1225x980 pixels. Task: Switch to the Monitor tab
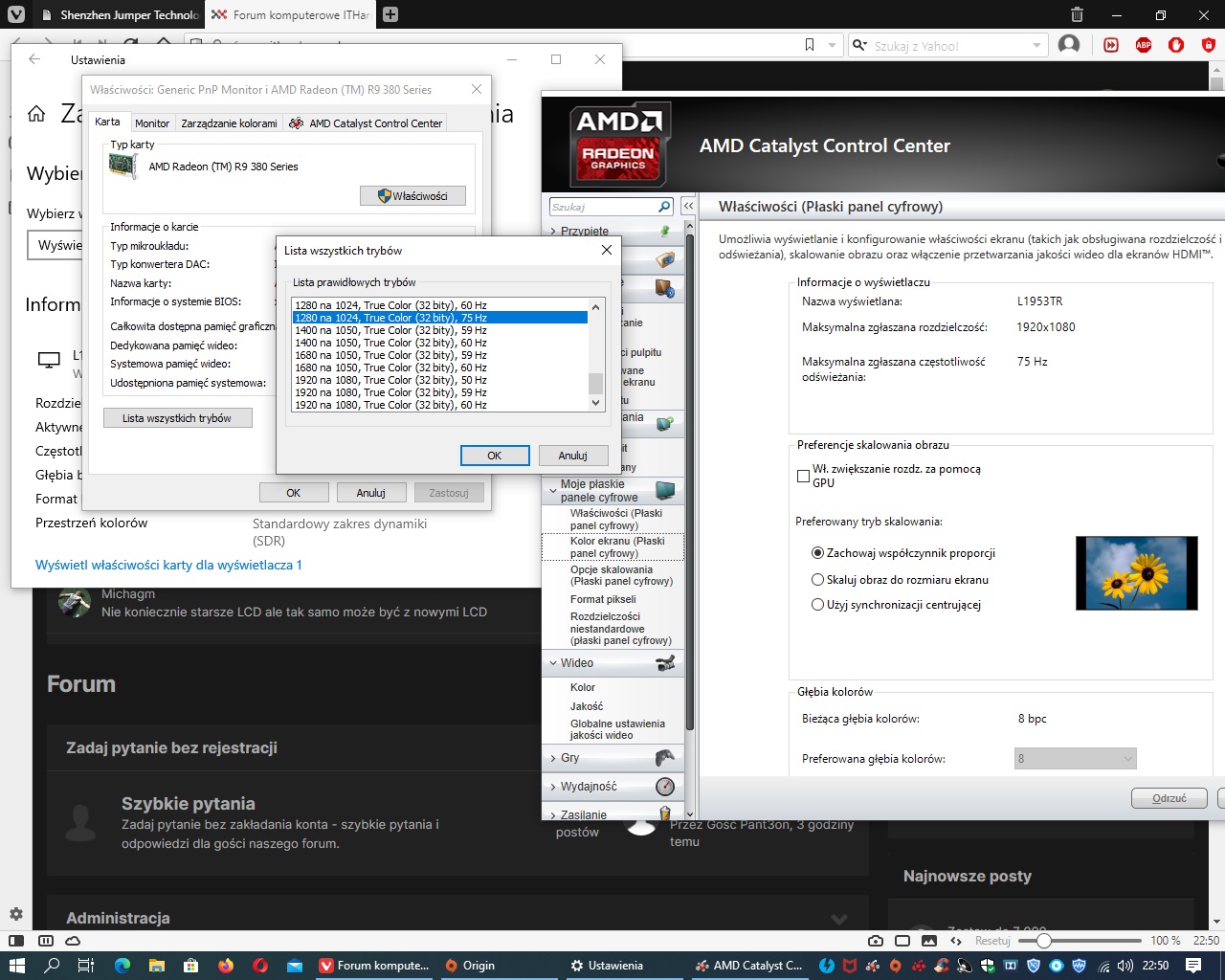[x=151, y=123]
